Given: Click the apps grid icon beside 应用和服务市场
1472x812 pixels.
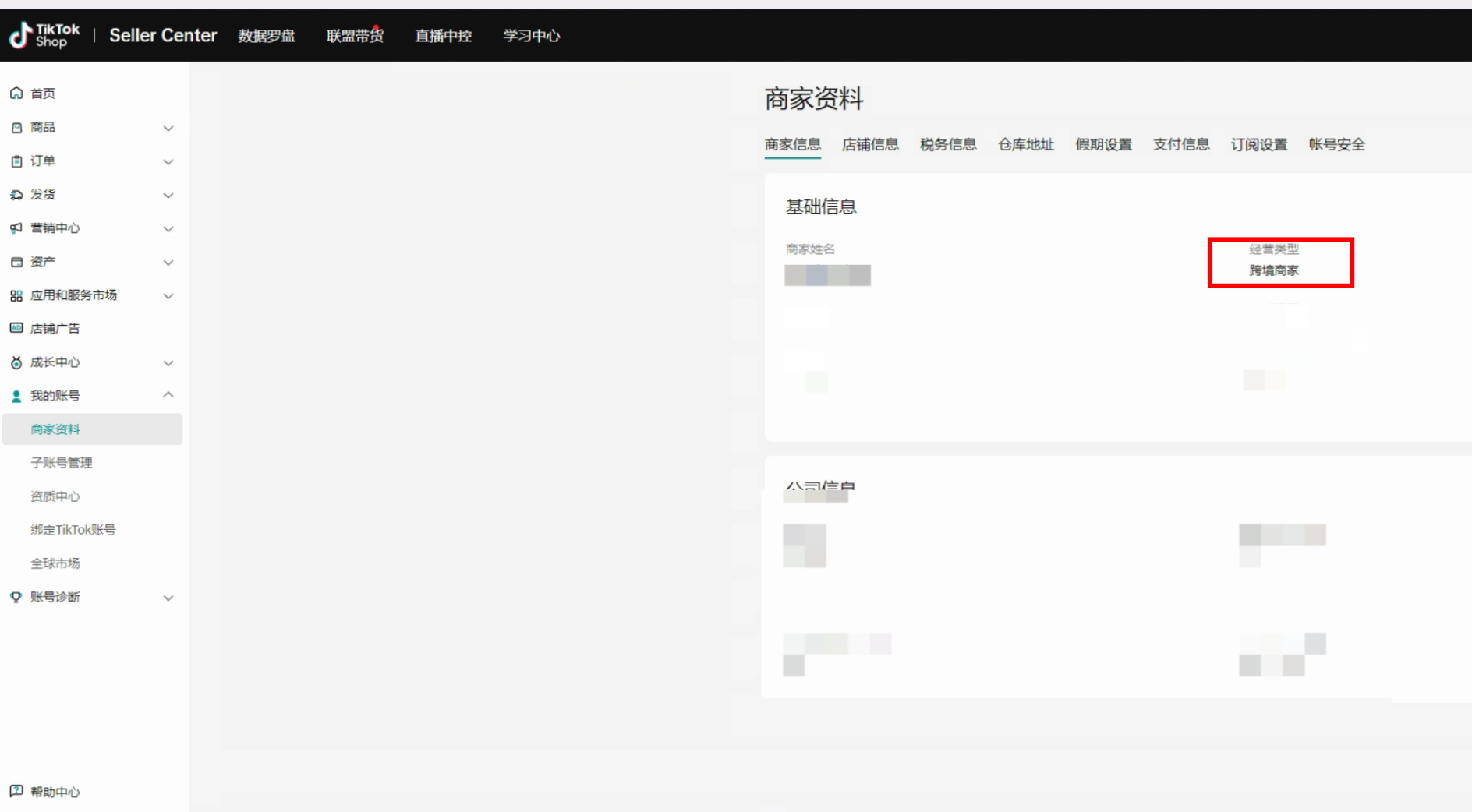Looking at the screenshot, I should click(16, 295).
